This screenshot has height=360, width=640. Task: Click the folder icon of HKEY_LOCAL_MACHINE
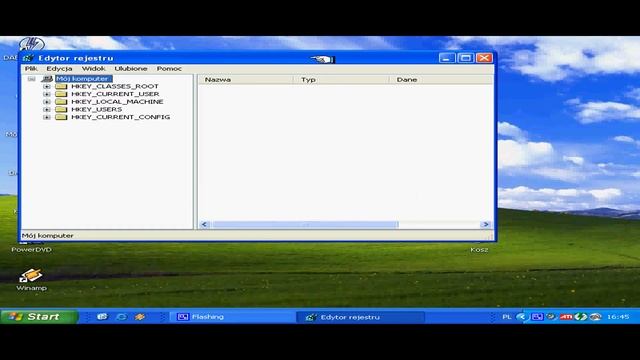point(61,102)
